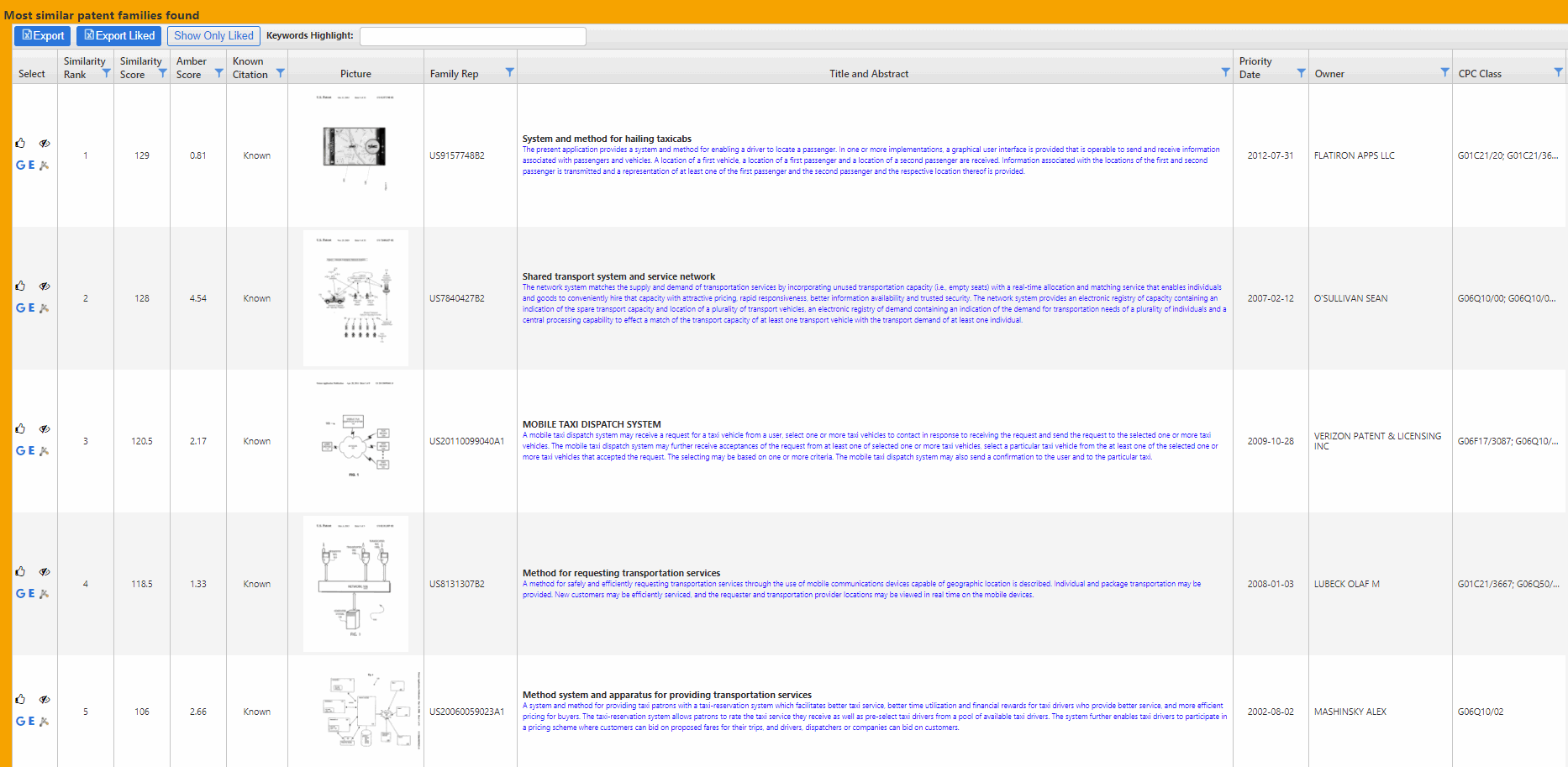
Task: Open the E link for US7840427B2
Action: (32, 308)
